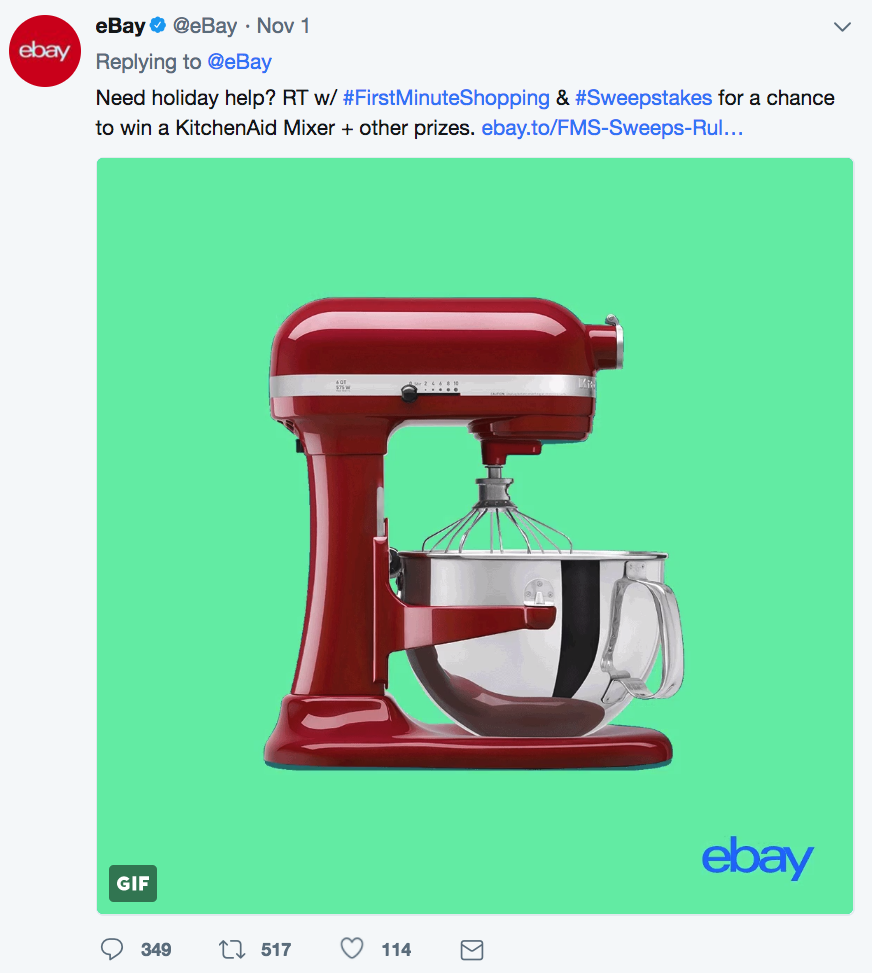The height and width of the screenshot is (973, 872).
Task: Follow the ebay.to/FMS-Sweeps-Rul… link
Action: click(x=612, y=128)
